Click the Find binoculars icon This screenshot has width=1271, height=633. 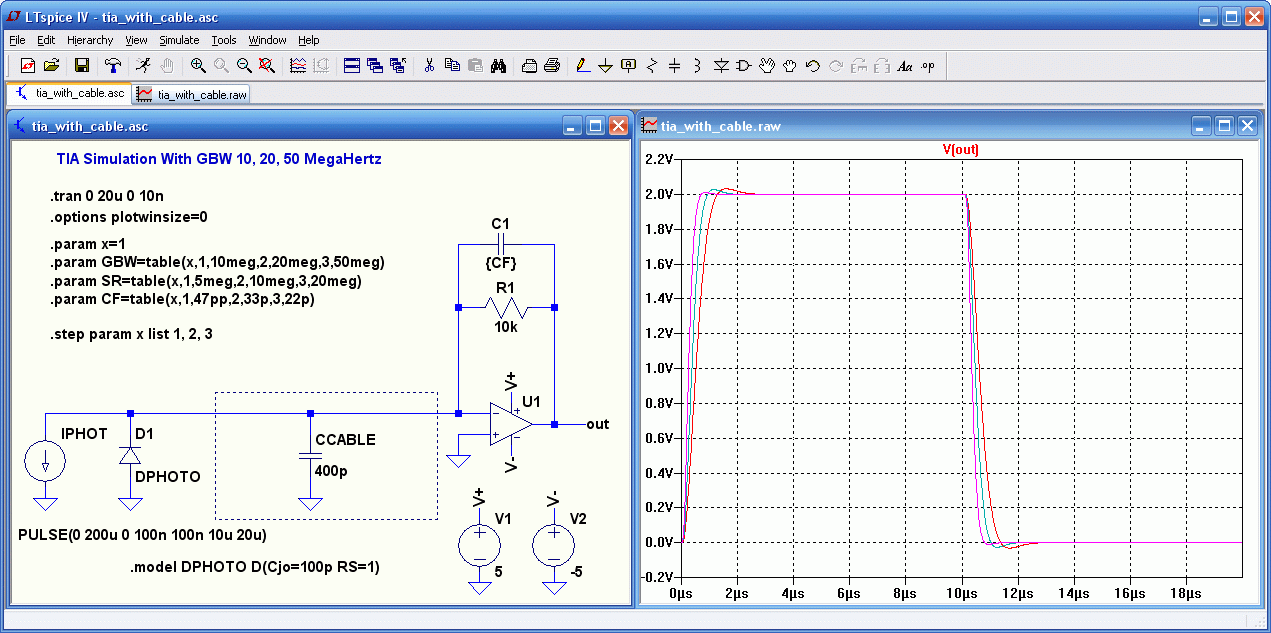pyautogui.click(x=499, y=65)
